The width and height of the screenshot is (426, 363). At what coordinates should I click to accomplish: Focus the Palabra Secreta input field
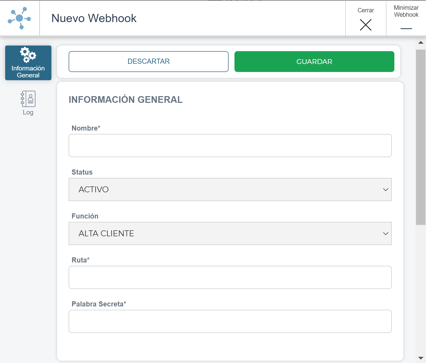point(230,321)
